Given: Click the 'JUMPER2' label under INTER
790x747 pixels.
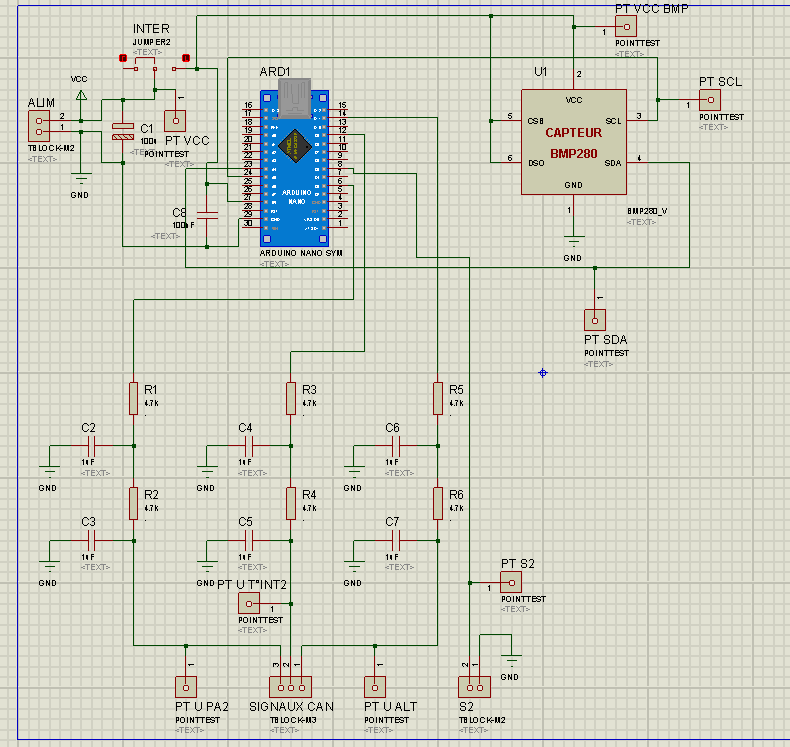Looking at the screenshot, I should (152, 42).
